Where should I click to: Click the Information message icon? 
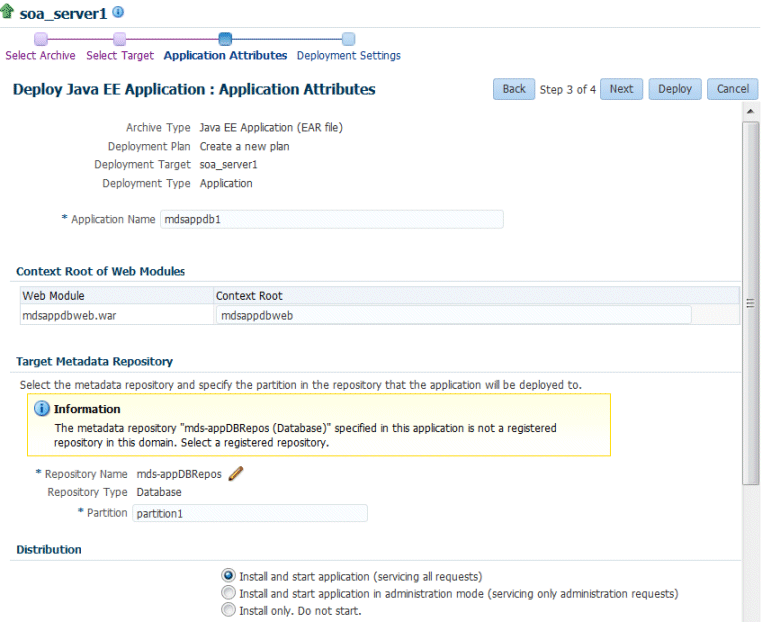tap(42, 409)
